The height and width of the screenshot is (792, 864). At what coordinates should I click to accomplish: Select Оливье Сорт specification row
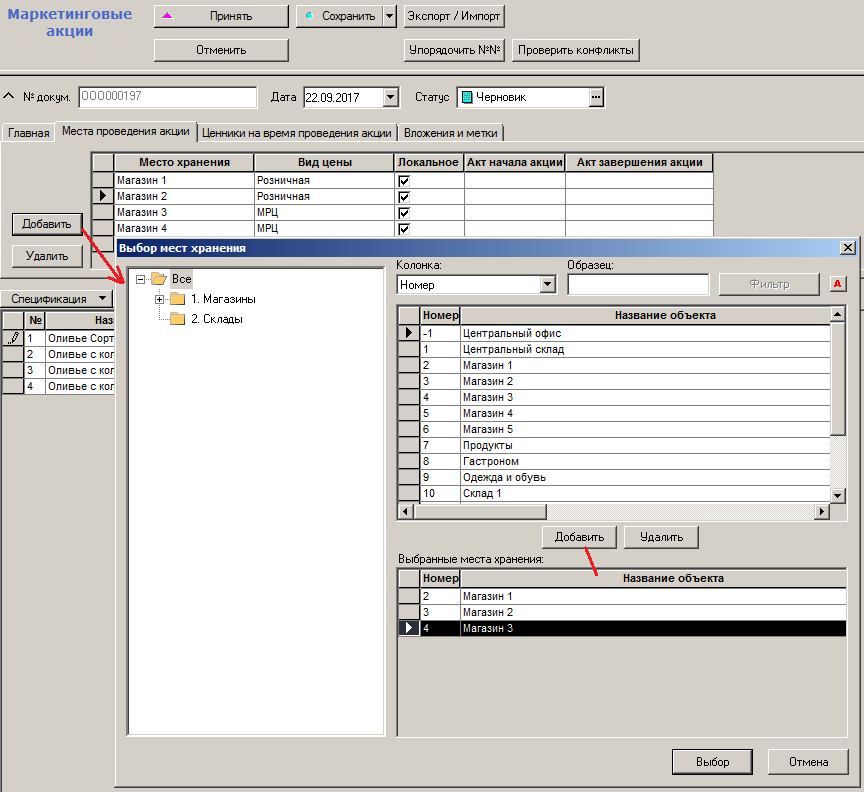(x=58, y=338)
